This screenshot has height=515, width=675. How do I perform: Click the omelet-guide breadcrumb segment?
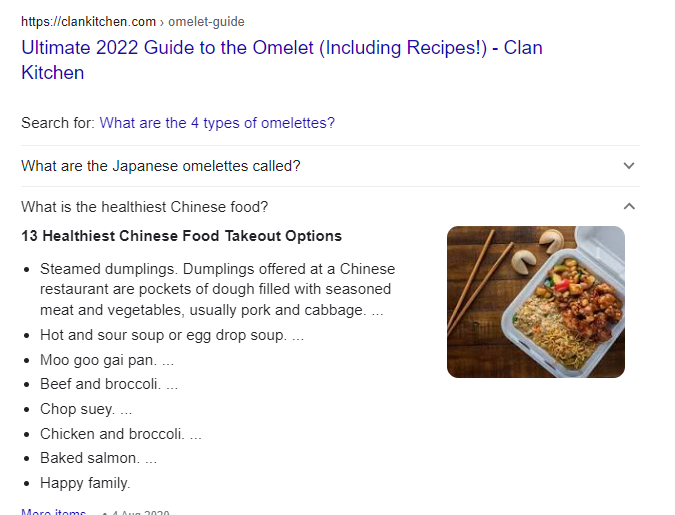click(206, 22)
